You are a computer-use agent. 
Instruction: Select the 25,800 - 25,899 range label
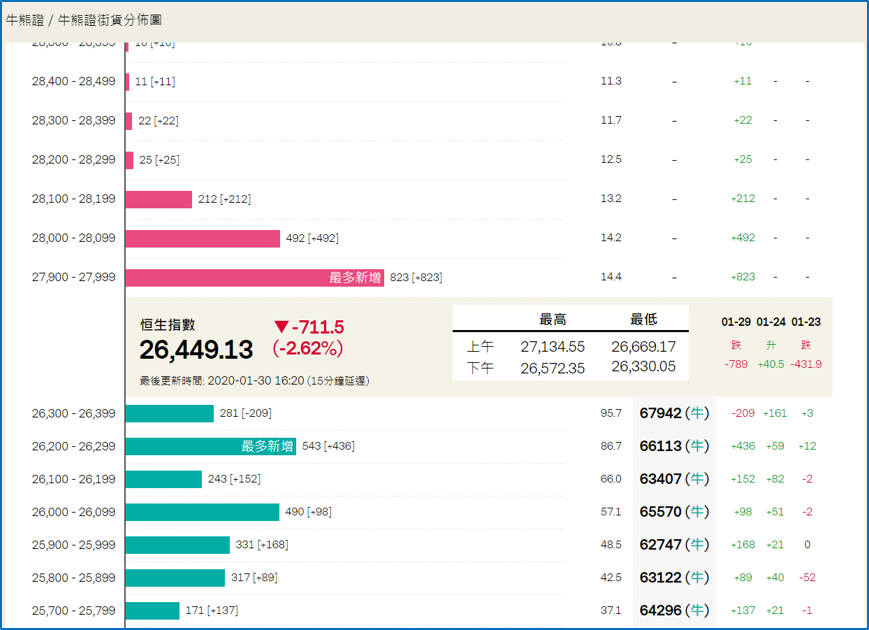click(74, 577)
